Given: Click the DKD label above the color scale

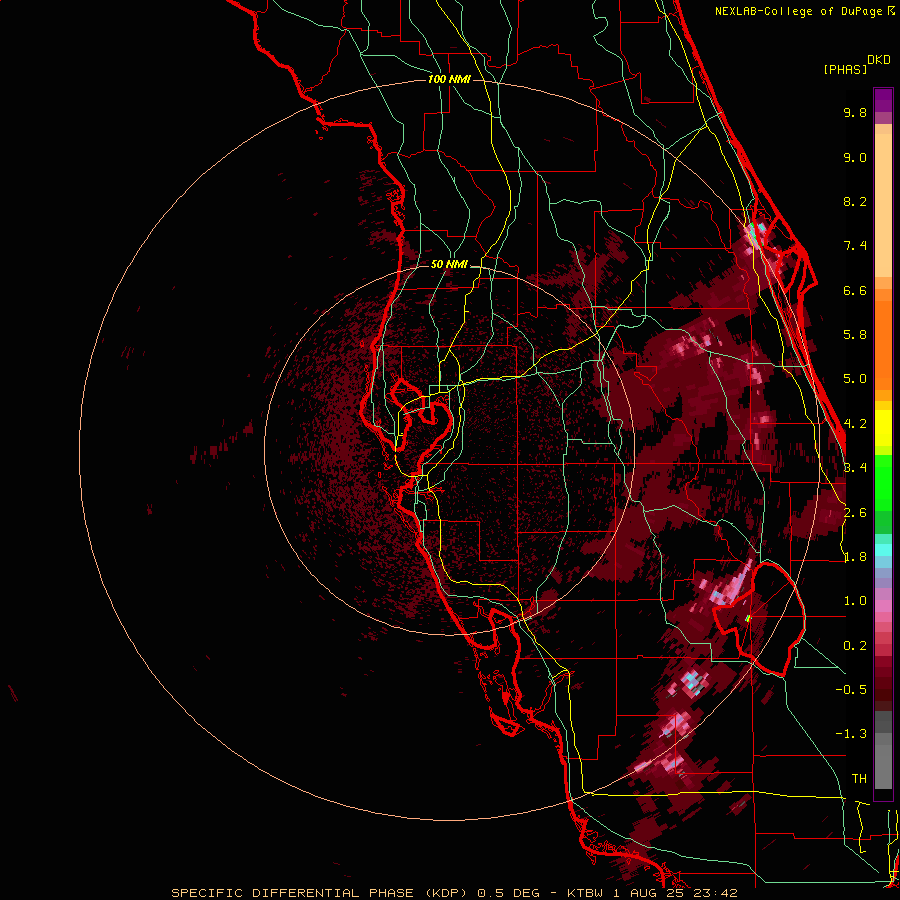Looking at the screenshot, I should point(879,60).
